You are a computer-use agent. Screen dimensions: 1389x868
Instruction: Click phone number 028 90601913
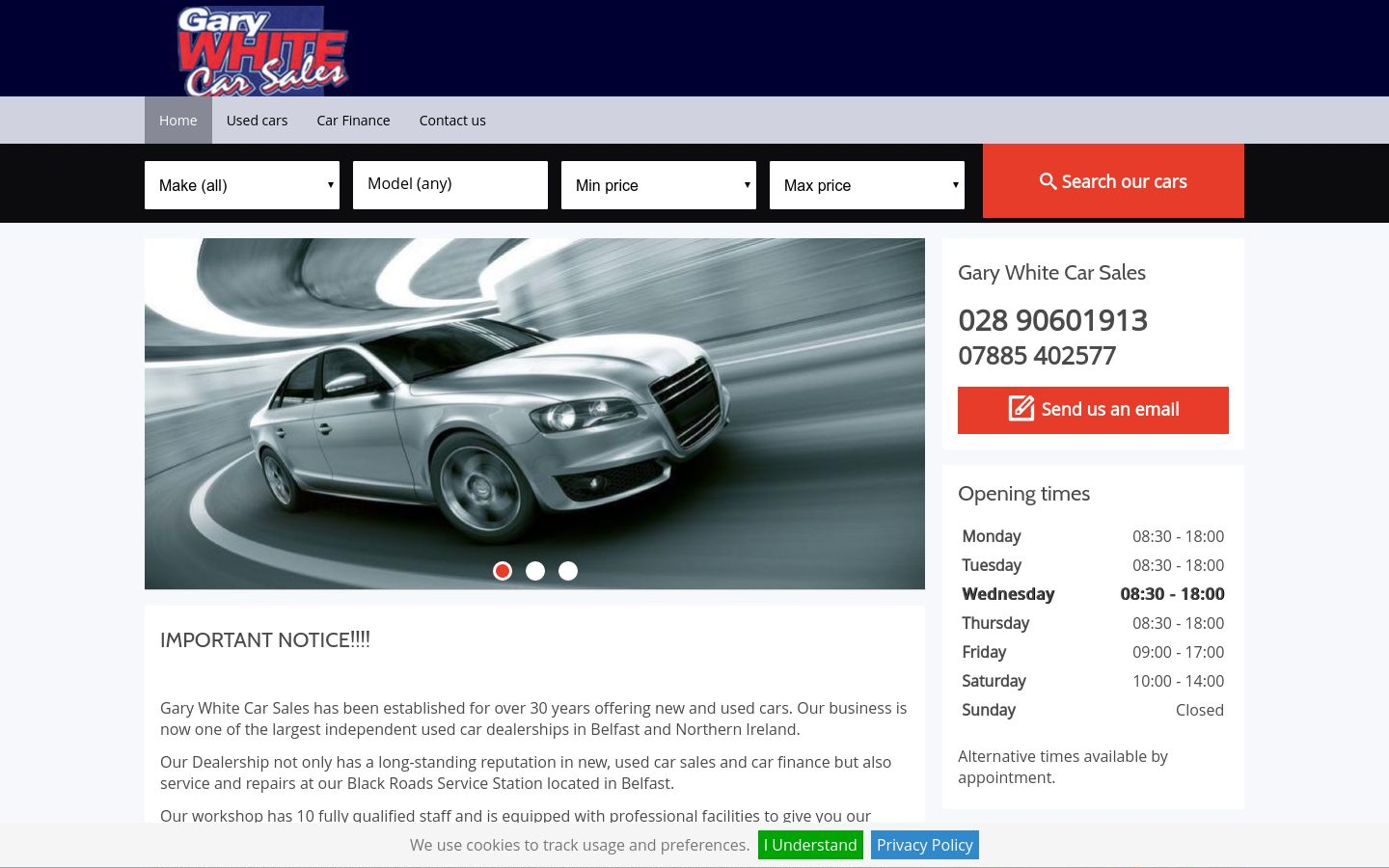[1052, 320]
